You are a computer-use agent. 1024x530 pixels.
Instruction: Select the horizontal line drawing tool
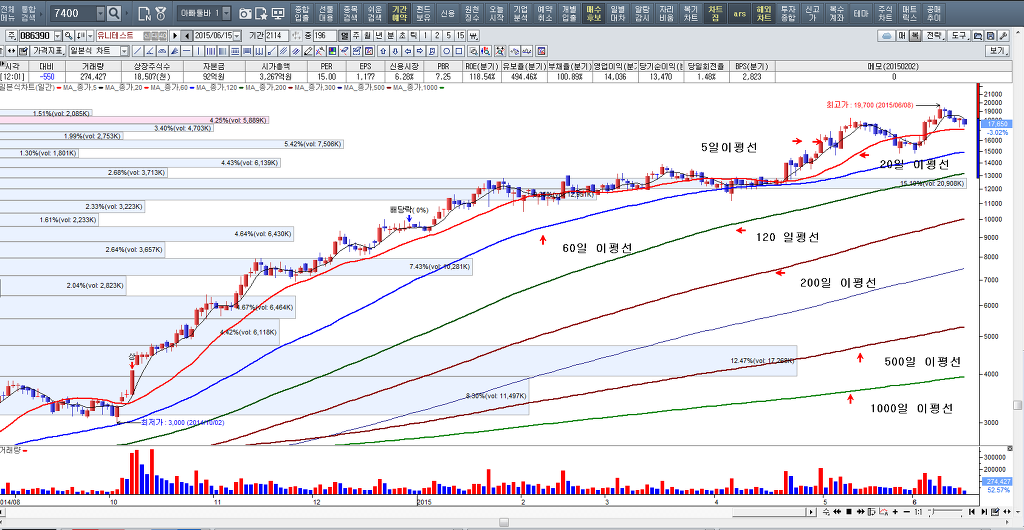186,50
